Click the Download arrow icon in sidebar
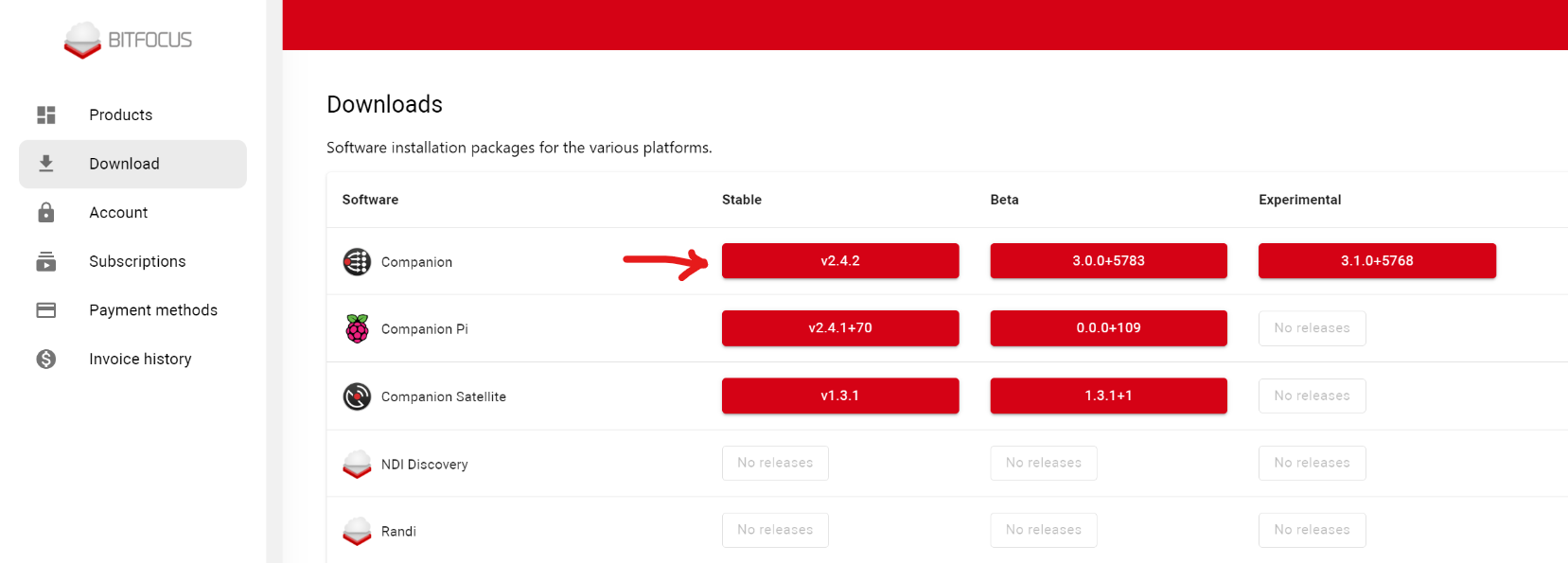The image size is (1568, 563). pyautogui.click(x=46, y=164)
